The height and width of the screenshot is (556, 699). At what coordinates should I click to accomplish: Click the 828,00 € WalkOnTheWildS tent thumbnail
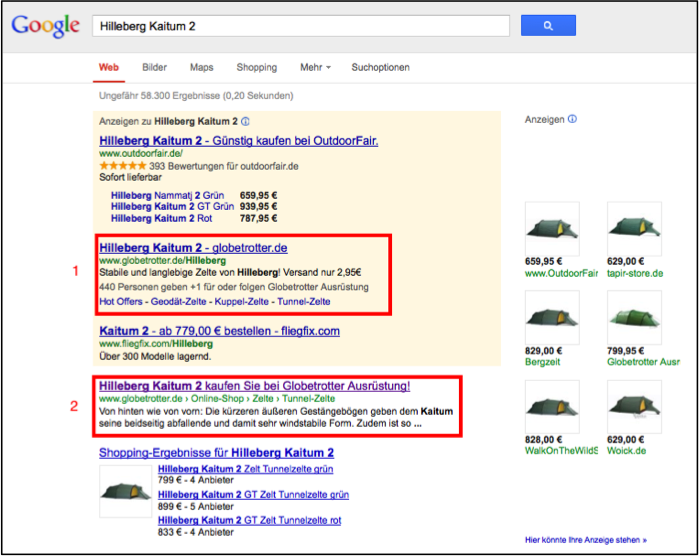click(552, 407)
